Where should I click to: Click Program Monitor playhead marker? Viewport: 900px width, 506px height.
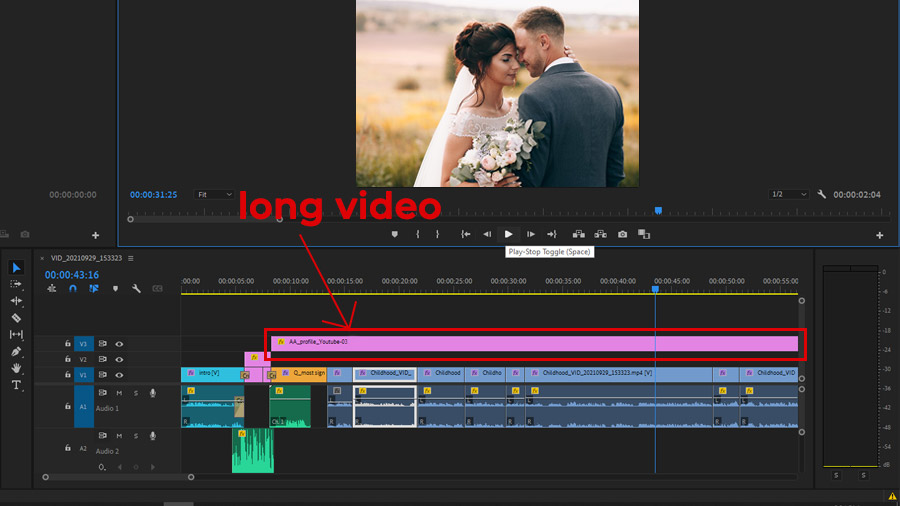pos(658,211)
